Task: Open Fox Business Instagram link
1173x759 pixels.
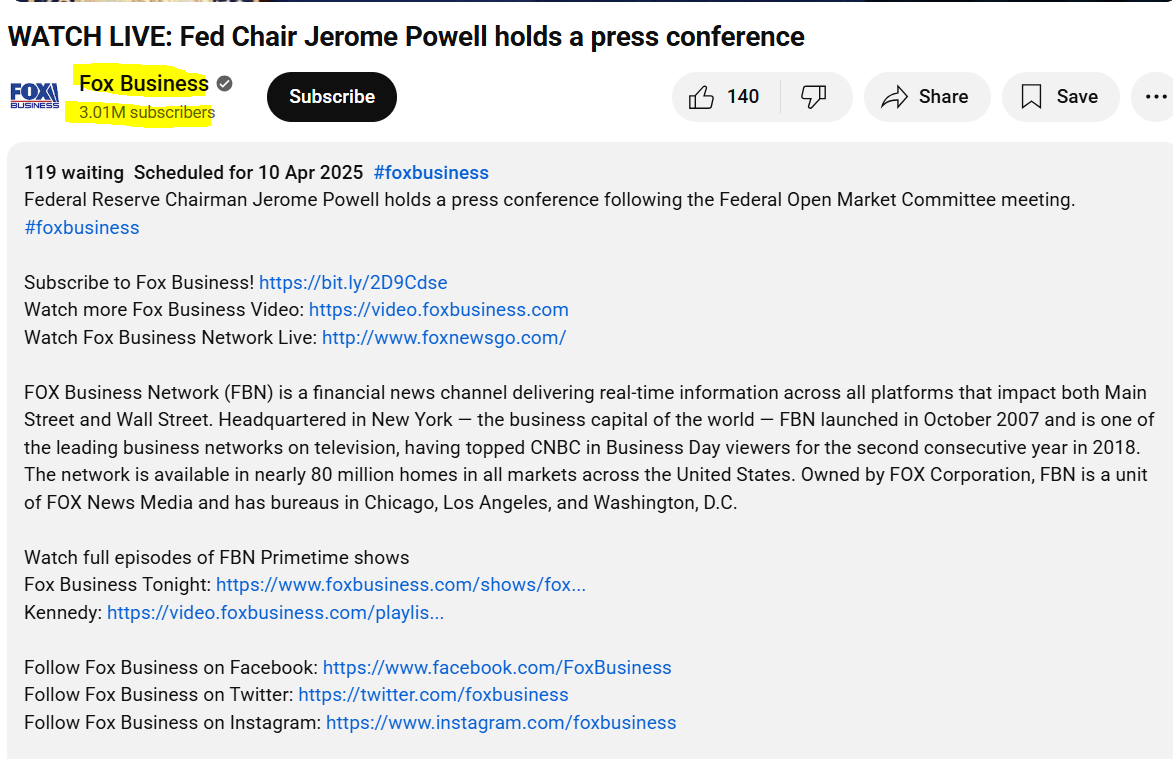Action: [x=501, y=722]
